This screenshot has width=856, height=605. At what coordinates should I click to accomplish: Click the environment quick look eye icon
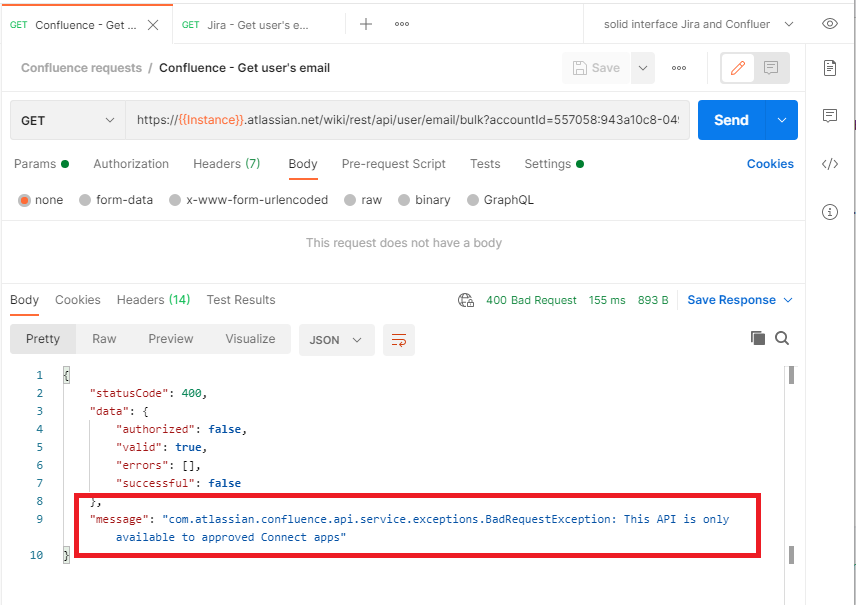pos(830,23)
